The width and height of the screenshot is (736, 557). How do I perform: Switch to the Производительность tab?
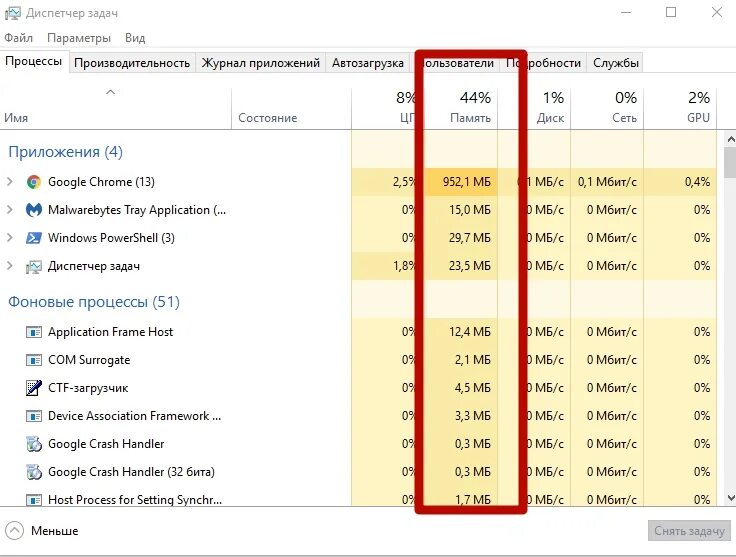point(132,63)
